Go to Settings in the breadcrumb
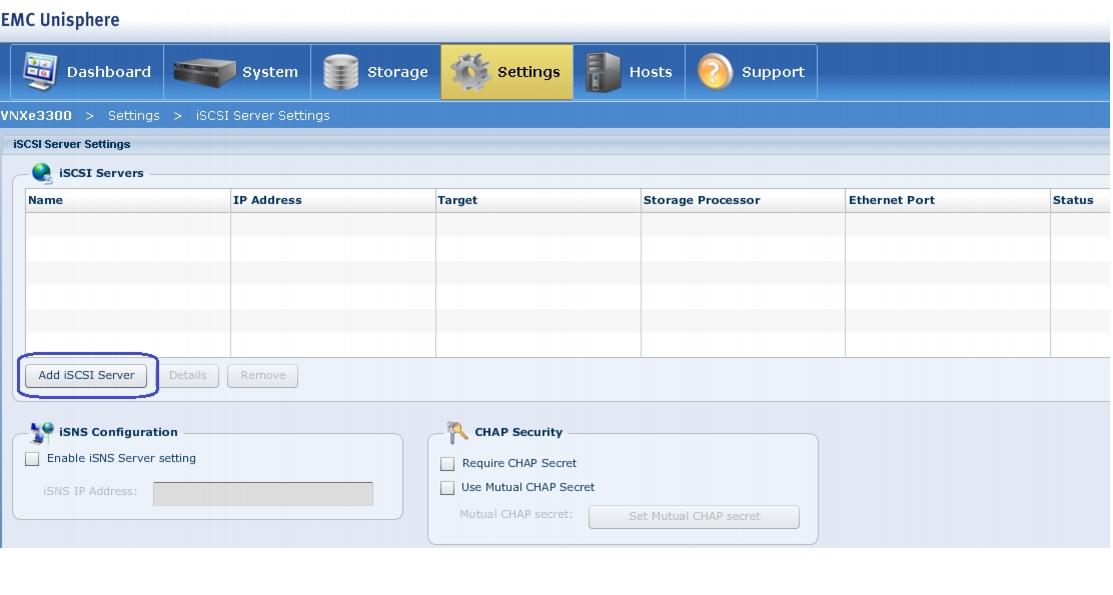 pyautogui.click(x=133, y=116)
